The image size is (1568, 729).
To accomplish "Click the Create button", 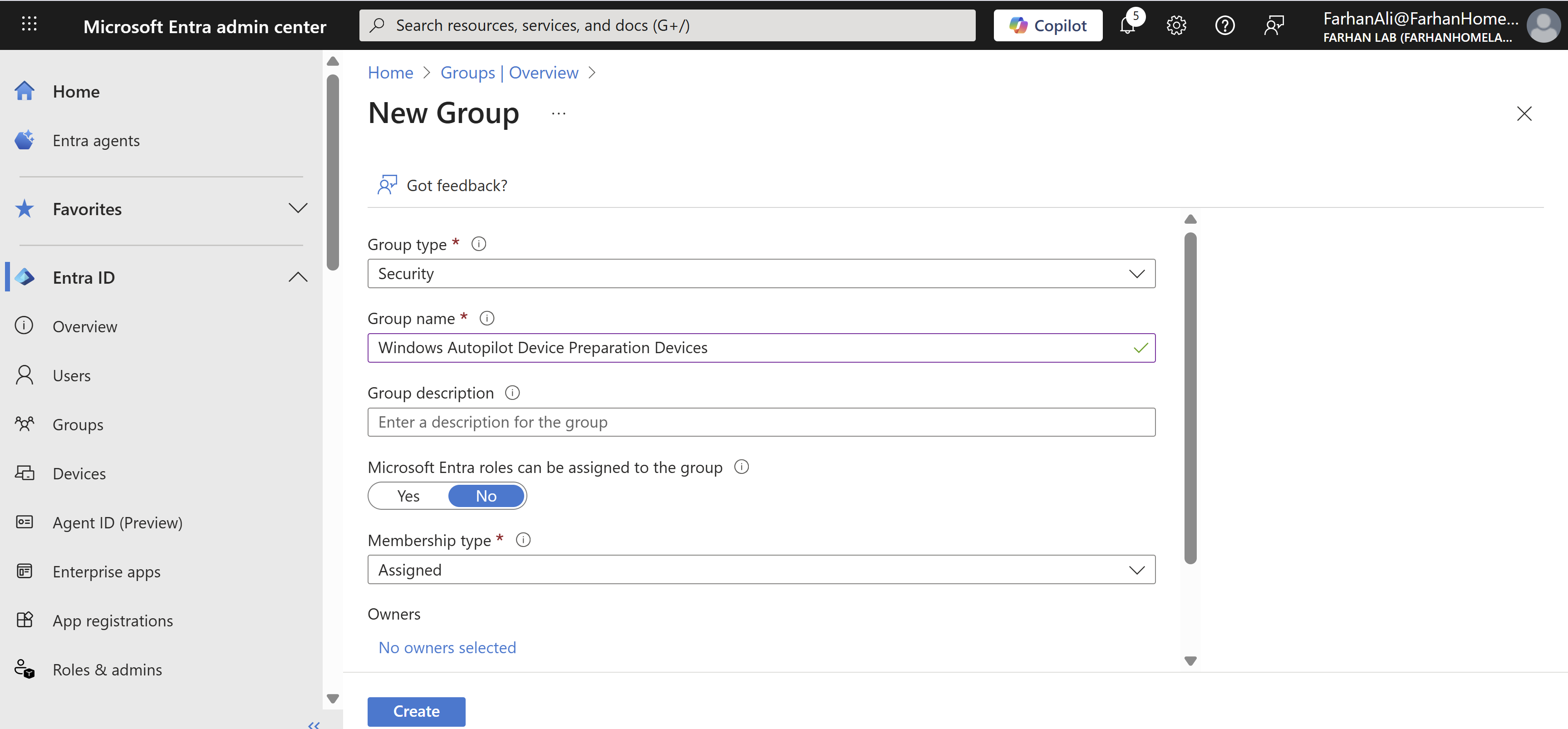I will (416, 711).
